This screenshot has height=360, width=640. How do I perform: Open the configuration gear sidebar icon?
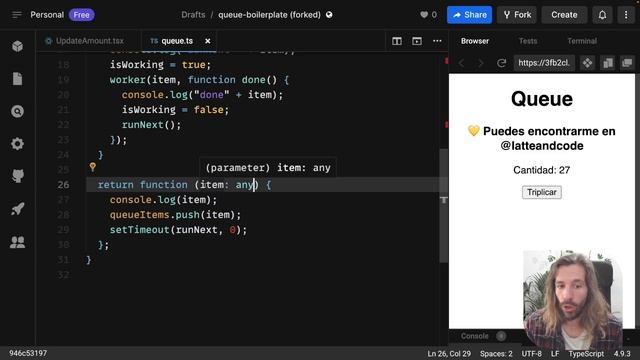coord(18,144)
